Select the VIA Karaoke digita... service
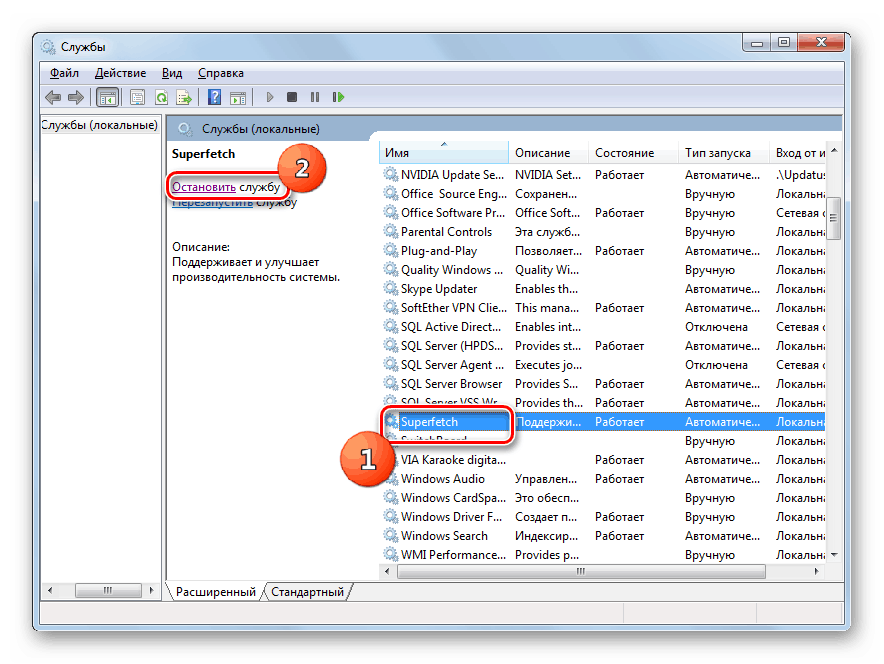 pyautogui.click(x=603, y=459)
